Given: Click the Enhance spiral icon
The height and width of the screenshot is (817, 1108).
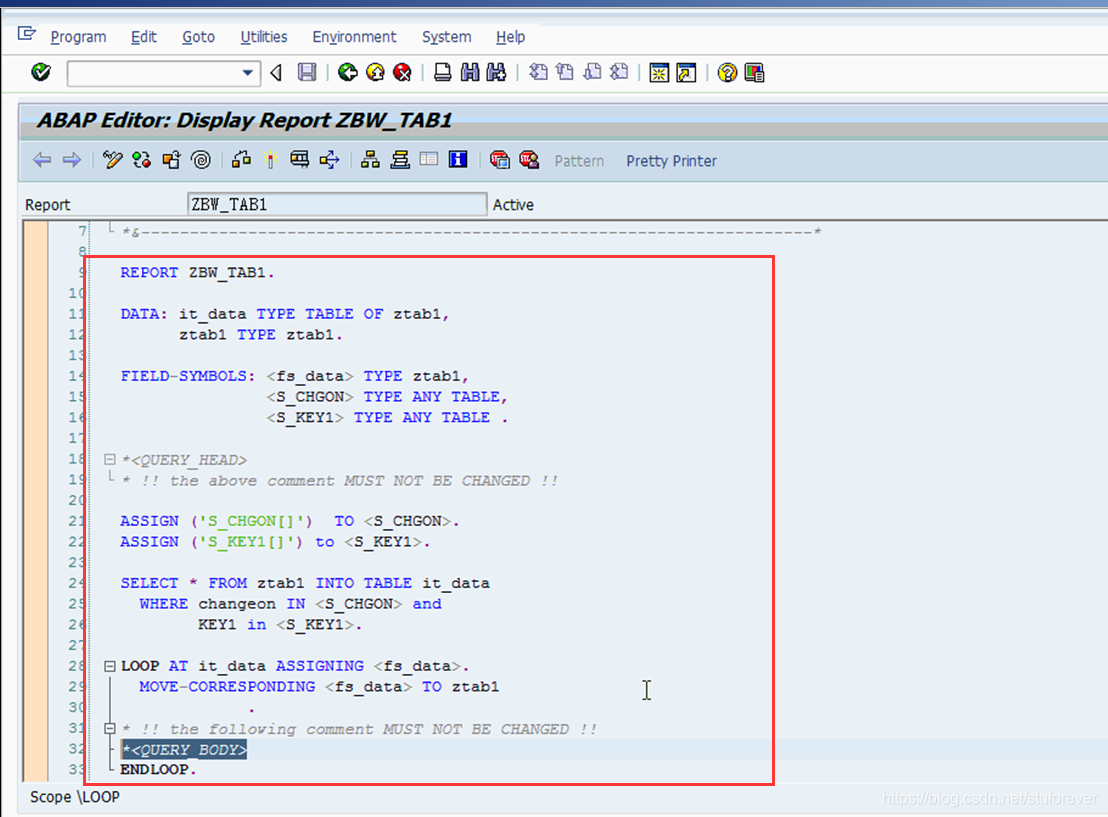Looking at the screenshot, I should pos(201,160).
